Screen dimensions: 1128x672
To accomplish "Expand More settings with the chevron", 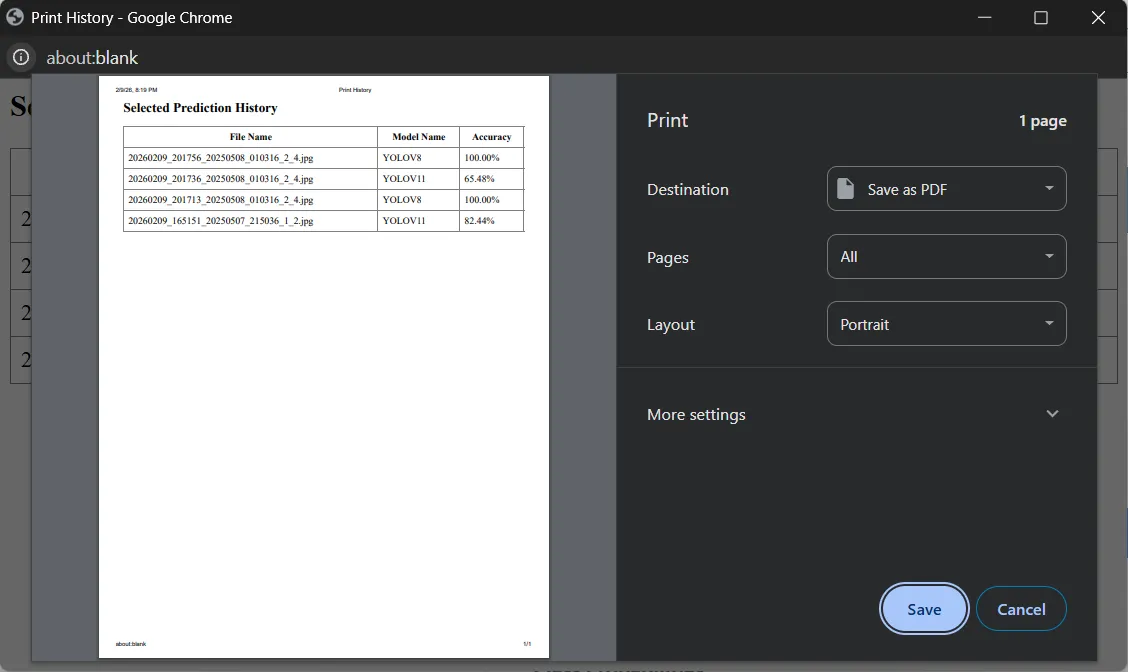I will click(x=1052, y=414).
